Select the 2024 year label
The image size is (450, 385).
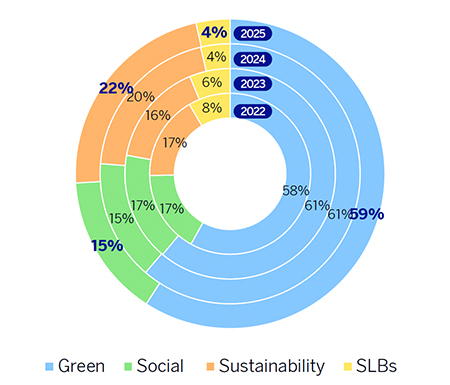(253, 59)
